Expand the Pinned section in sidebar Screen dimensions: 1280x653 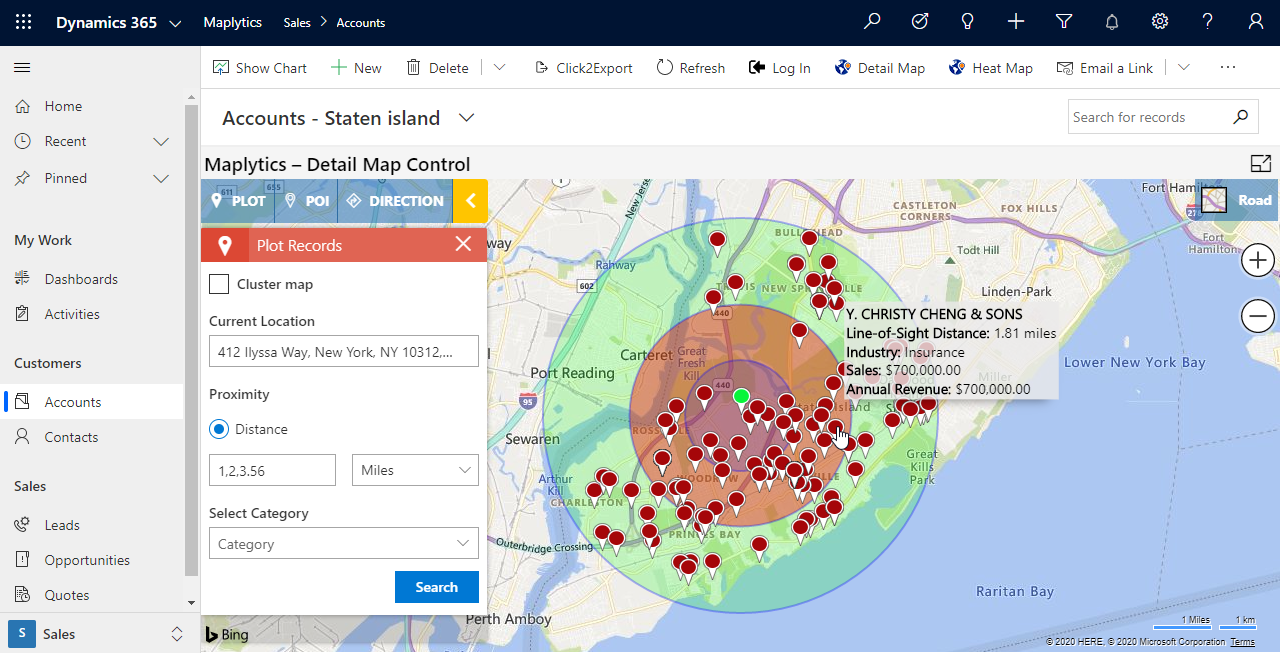pyautogui.click(x=161, y=178)
